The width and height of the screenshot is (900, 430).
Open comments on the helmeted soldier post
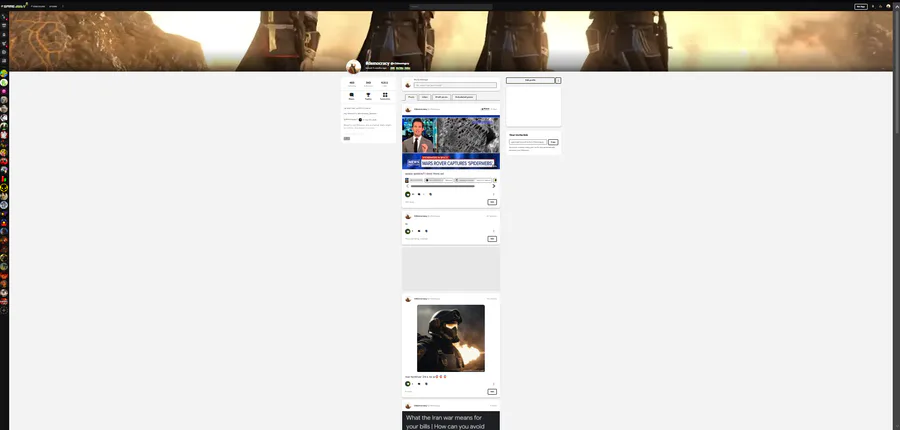click(418, 383)
